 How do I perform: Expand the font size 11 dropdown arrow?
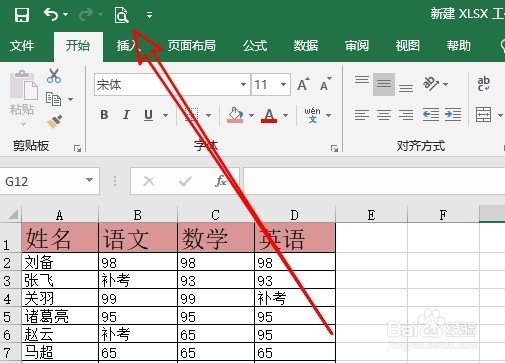(x=283, y=84)
